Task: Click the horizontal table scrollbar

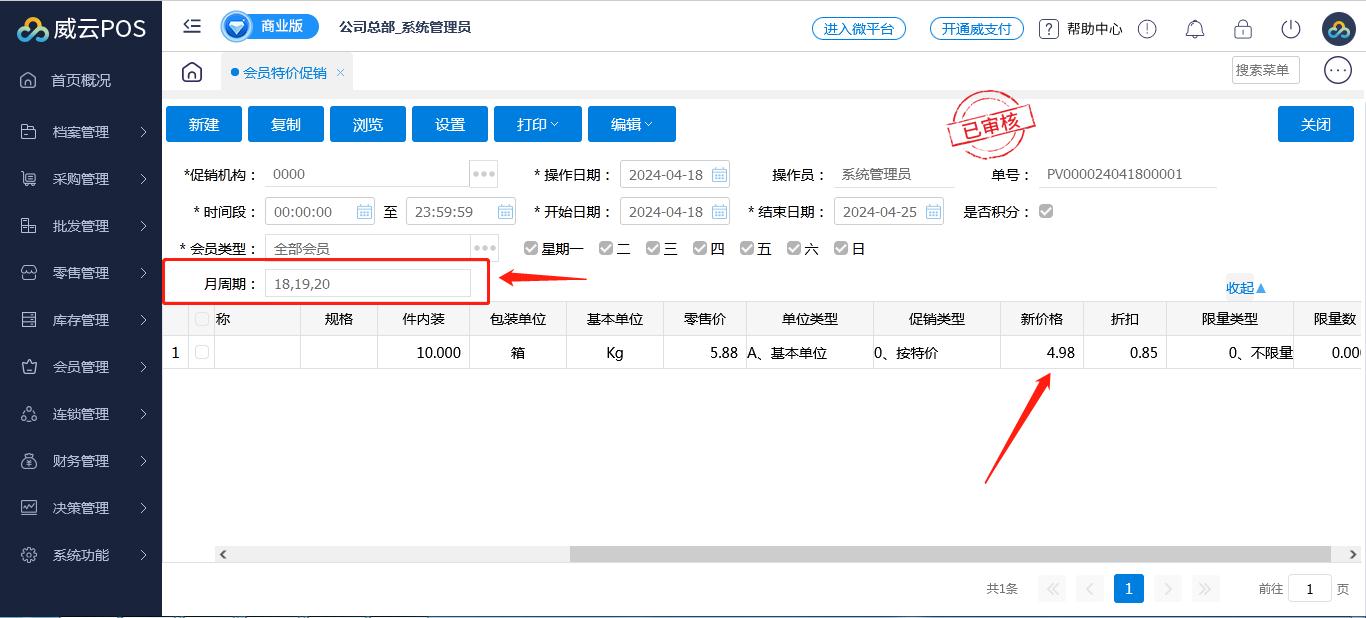Action: [x=950, y=554]
